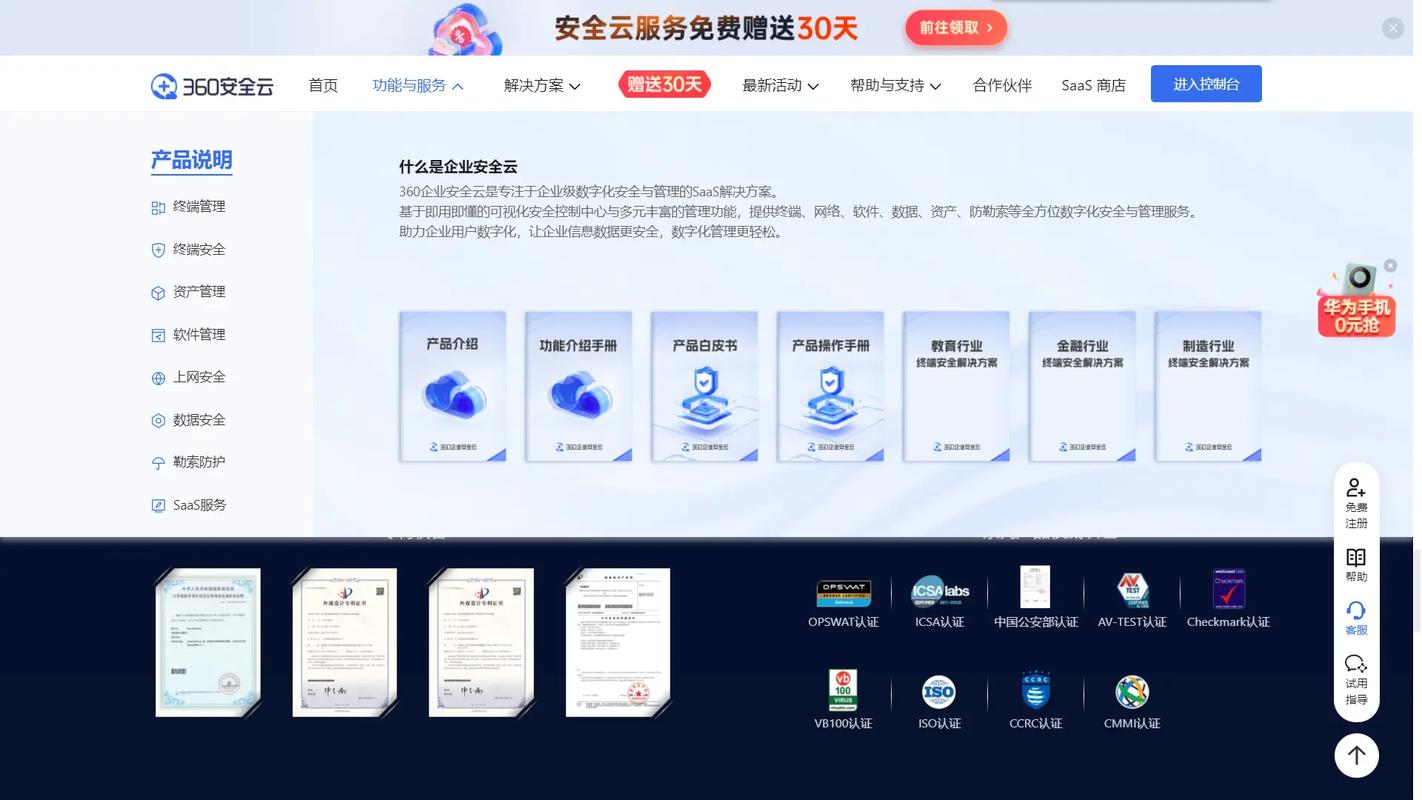Image resolution: width=1422 pixels, height=800 pixels.
Task: Click the CMMI认证 logo
Action: [1132, 692]
